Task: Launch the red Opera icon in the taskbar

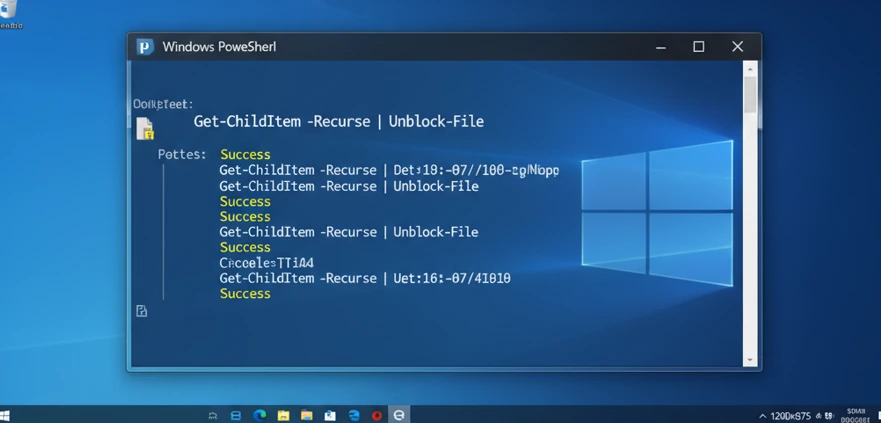Action: pyautogui.click(x=377, y=416)
